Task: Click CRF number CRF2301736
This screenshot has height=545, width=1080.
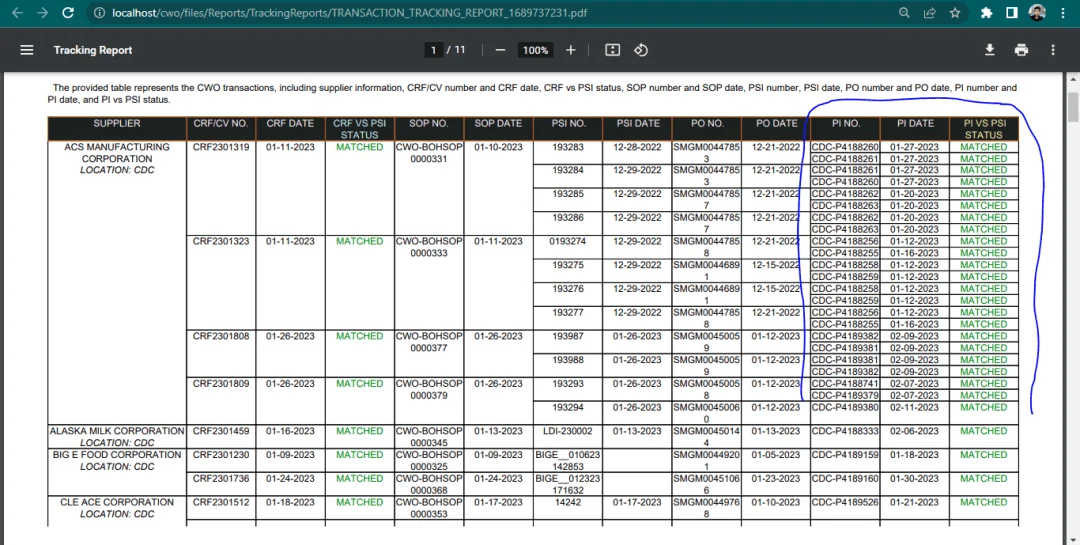Action: (x=221, y=478)
